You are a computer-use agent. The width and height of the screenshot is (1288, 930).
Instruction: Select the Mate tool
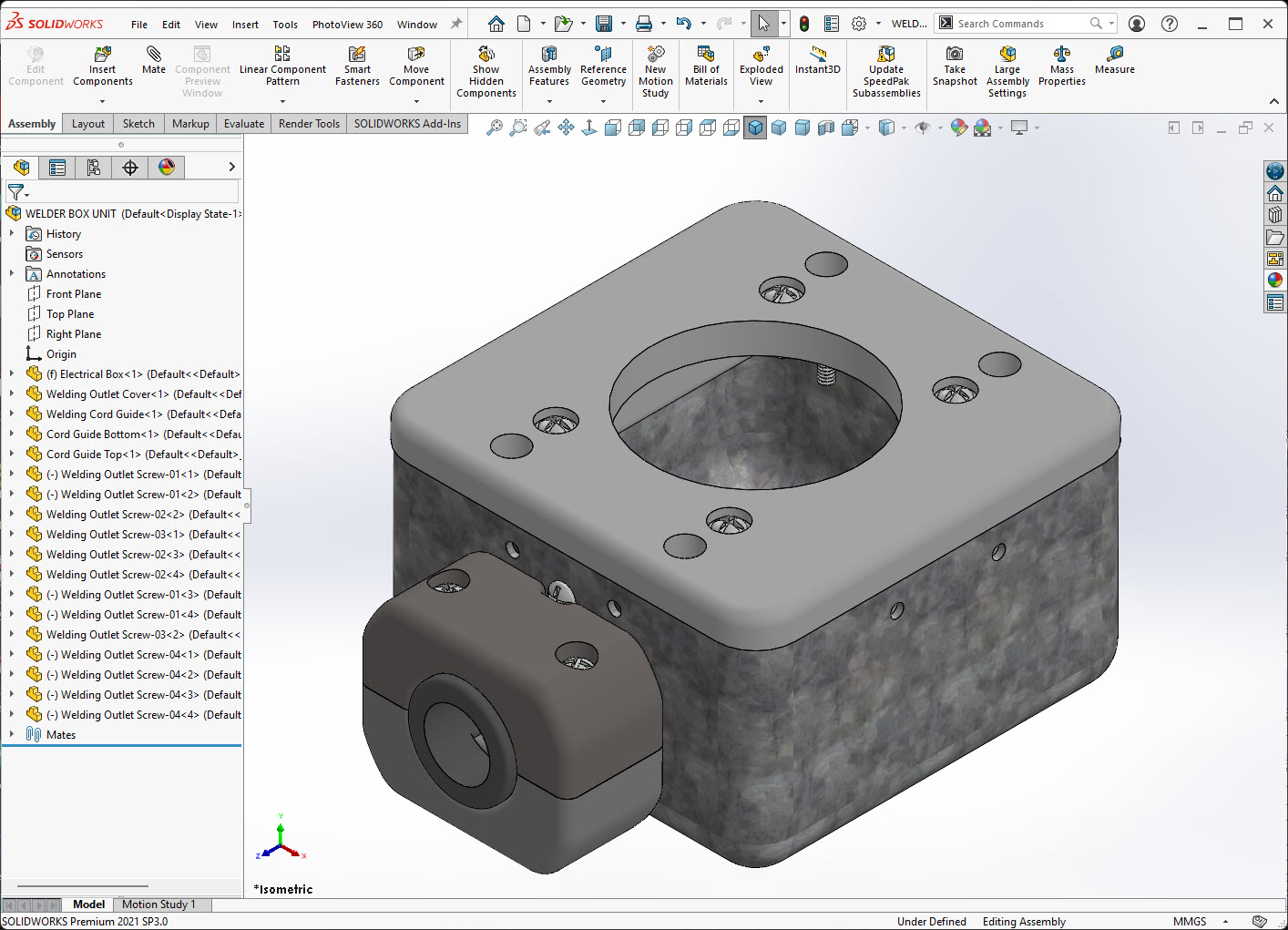point(154,60)
